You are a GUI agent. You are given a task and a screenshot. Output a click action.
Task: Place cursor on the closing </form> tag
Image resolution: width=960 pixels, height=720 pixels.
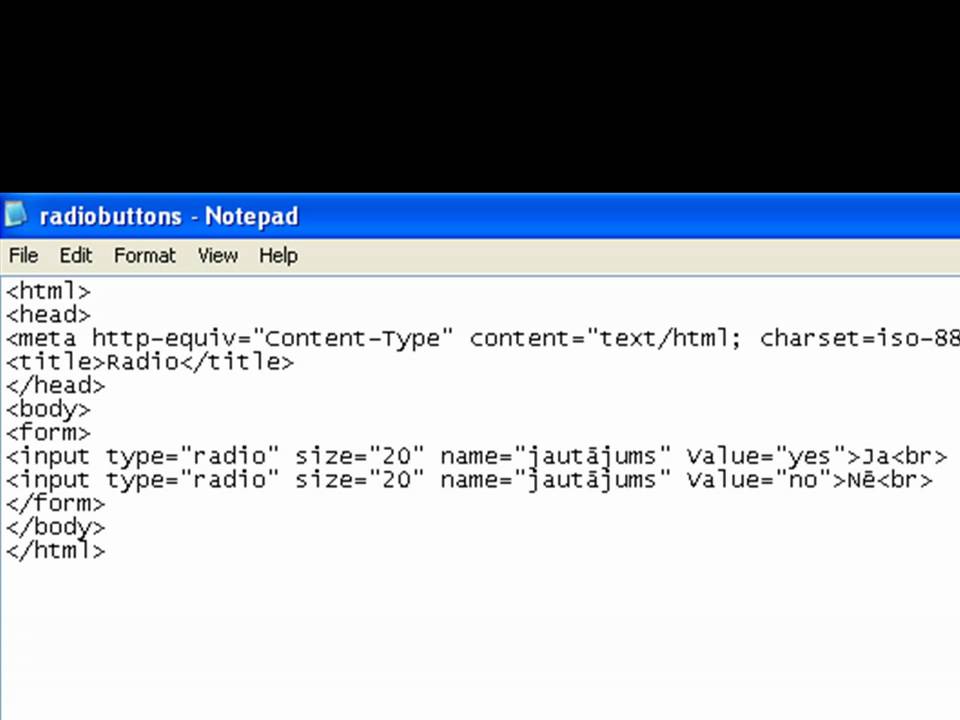[55, 503]
